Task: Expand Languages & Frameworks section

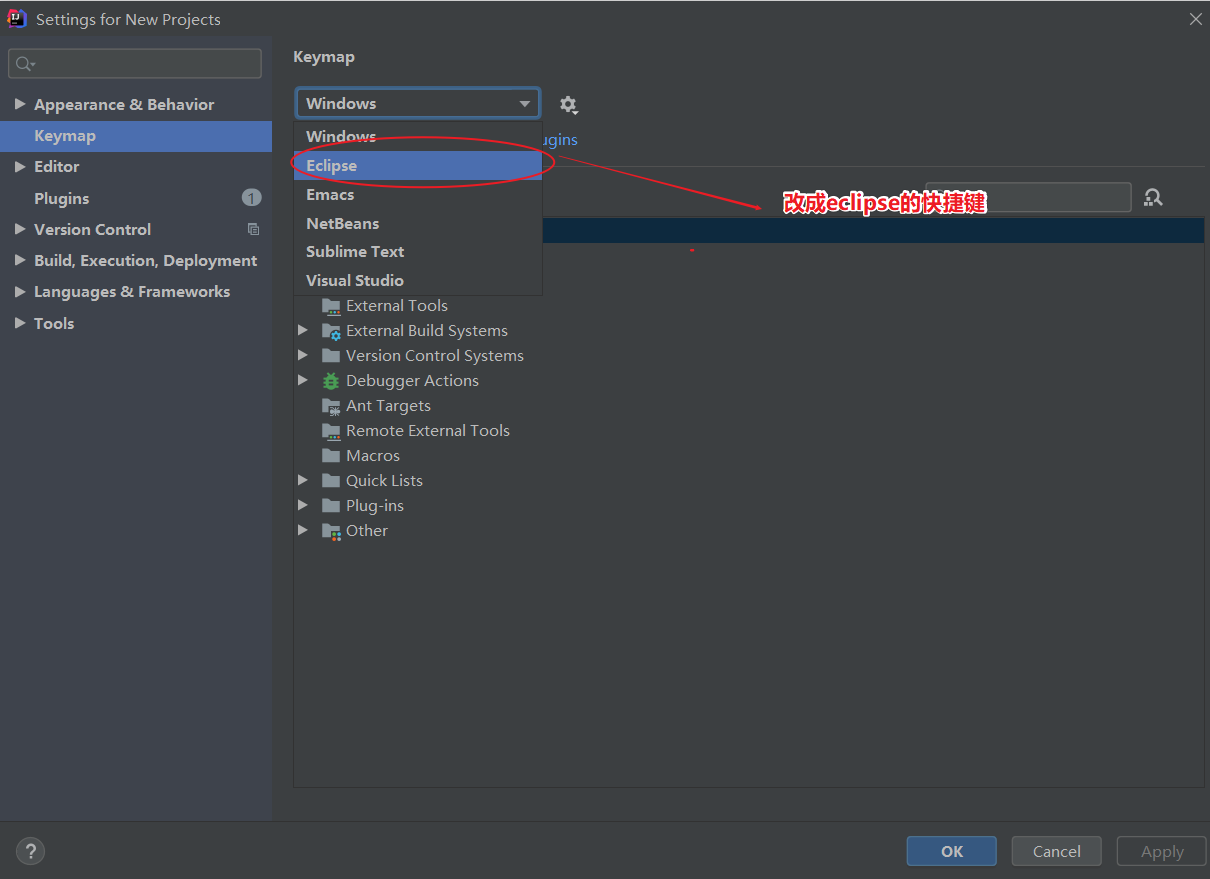Action: point(20,292)
